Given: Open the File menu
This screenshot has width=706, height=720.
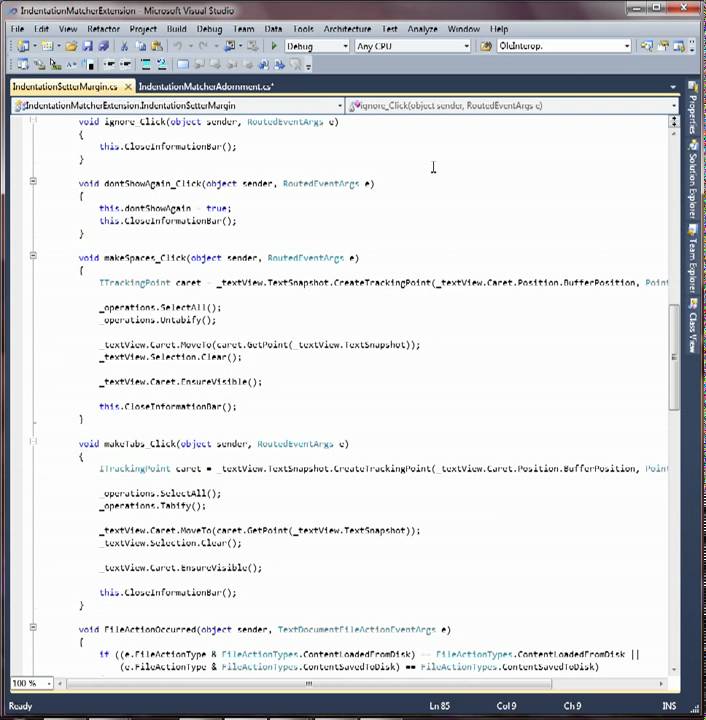Looking at the screenshot, I should coord(17,29).
